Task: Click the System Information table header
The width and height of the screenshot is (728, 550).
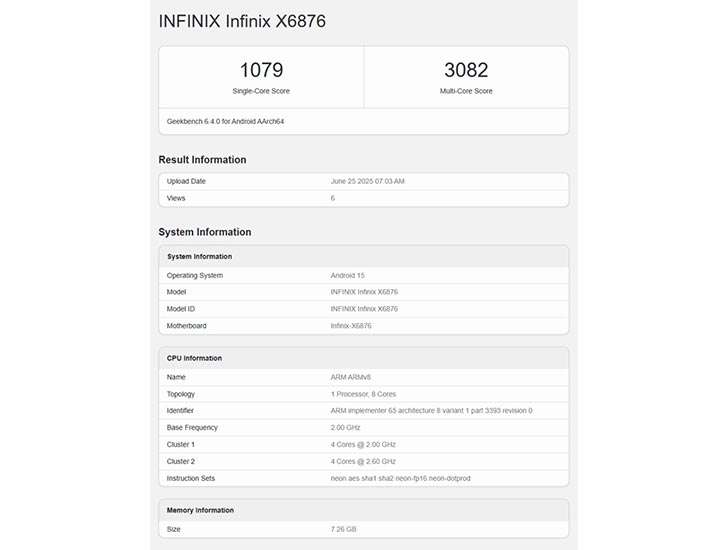Action: 200,256
